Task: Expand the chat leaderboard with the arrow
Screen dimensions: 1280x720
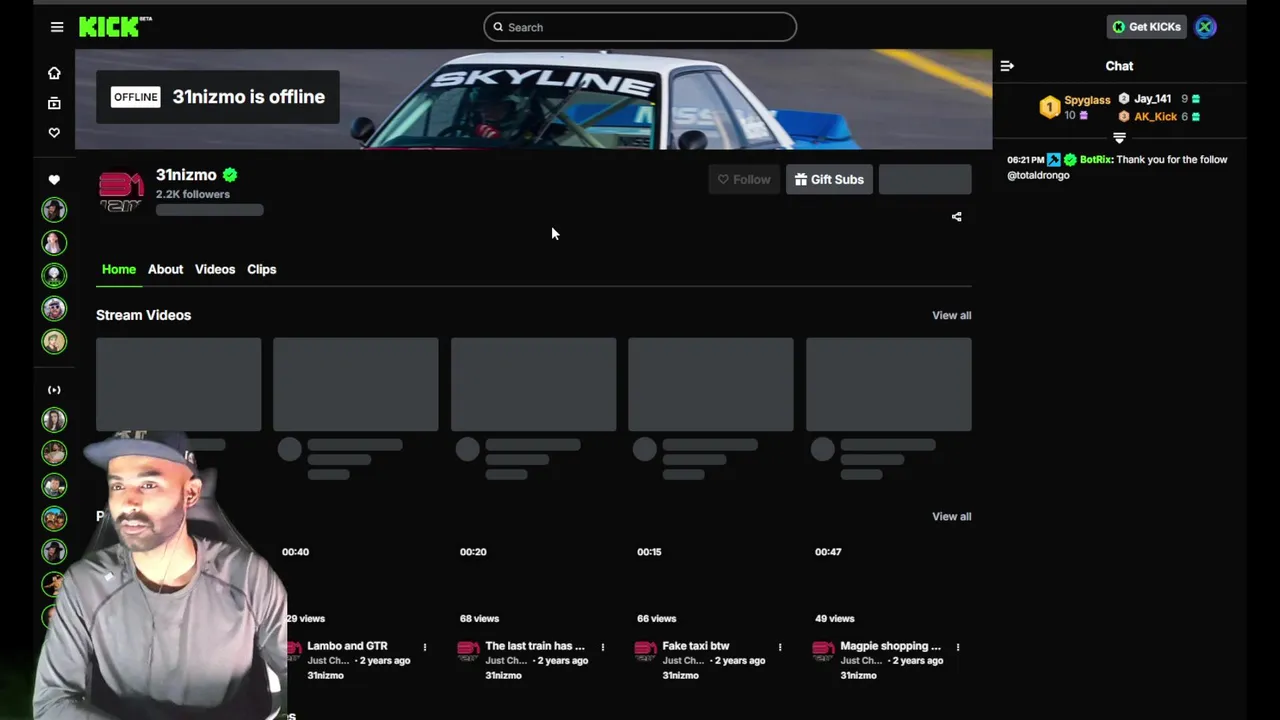Action: (x=1119, y=138)
